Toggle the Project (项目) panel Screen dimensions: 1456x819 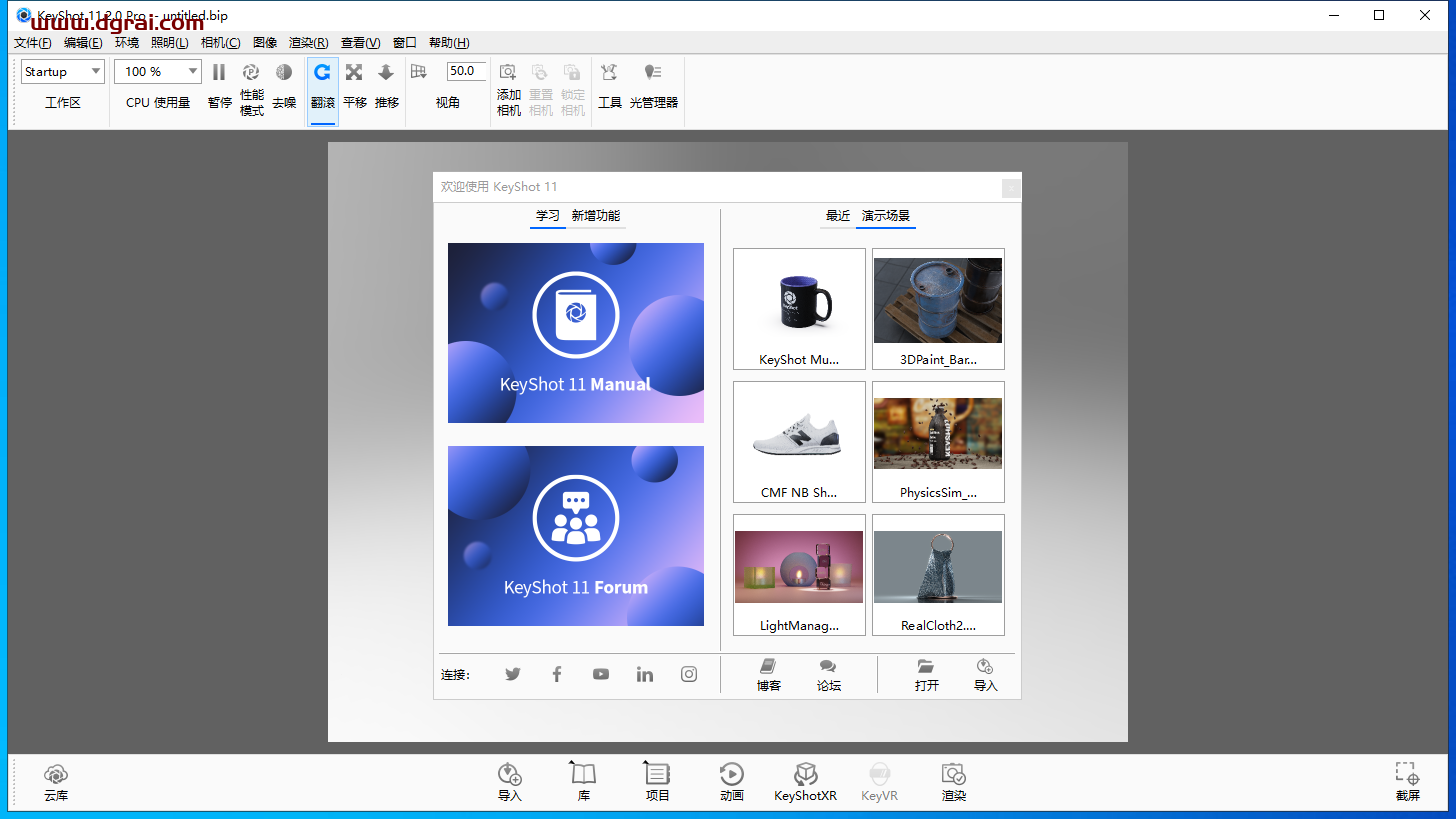pos(657,775)
